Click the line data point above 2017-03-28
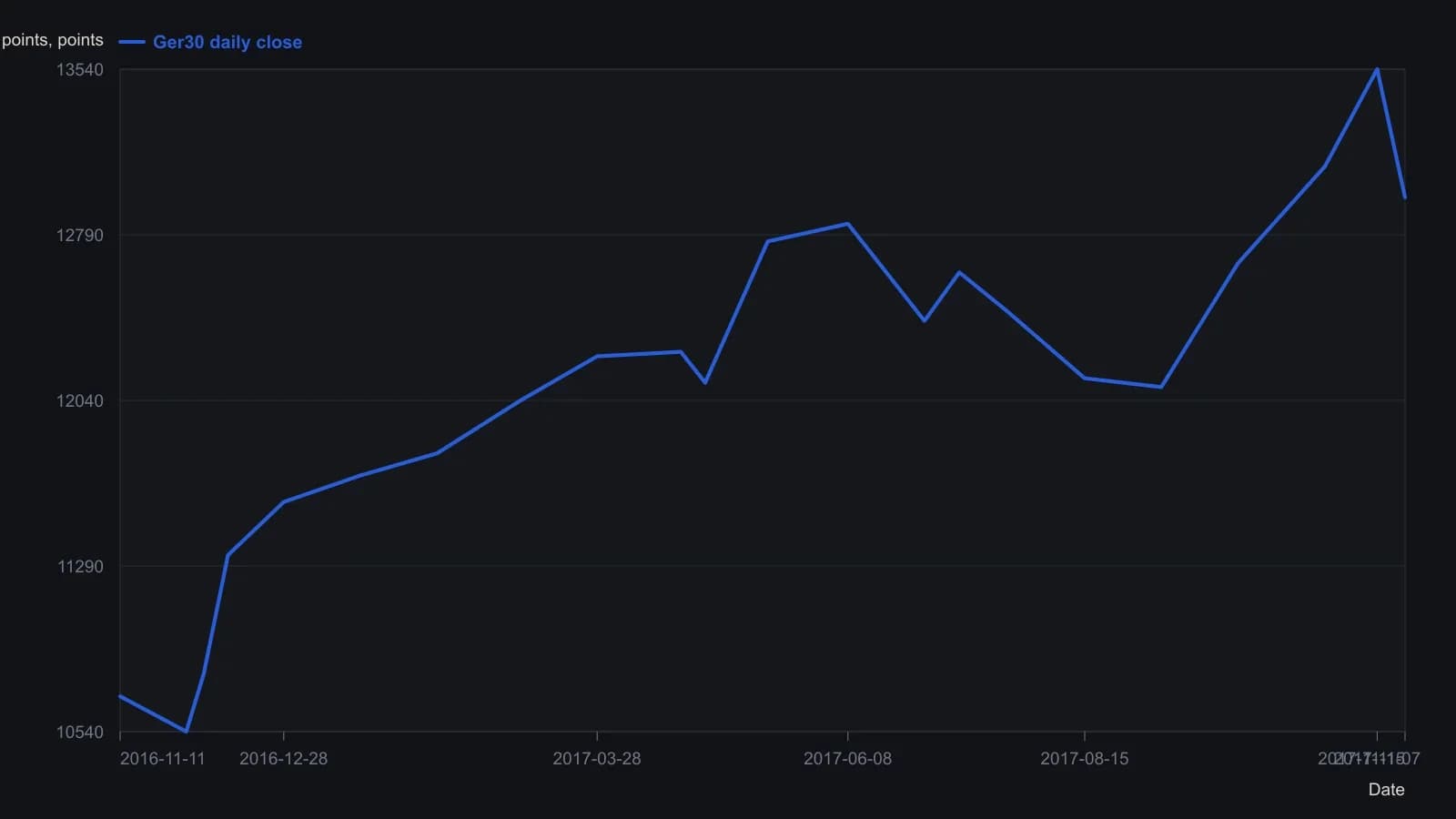 coord(597,356)
